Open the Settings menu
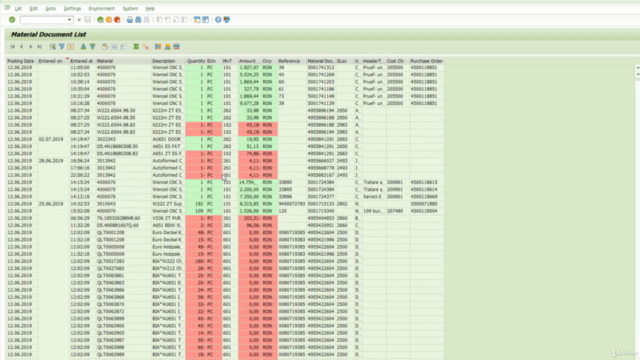640x360 pixels. 72,9
